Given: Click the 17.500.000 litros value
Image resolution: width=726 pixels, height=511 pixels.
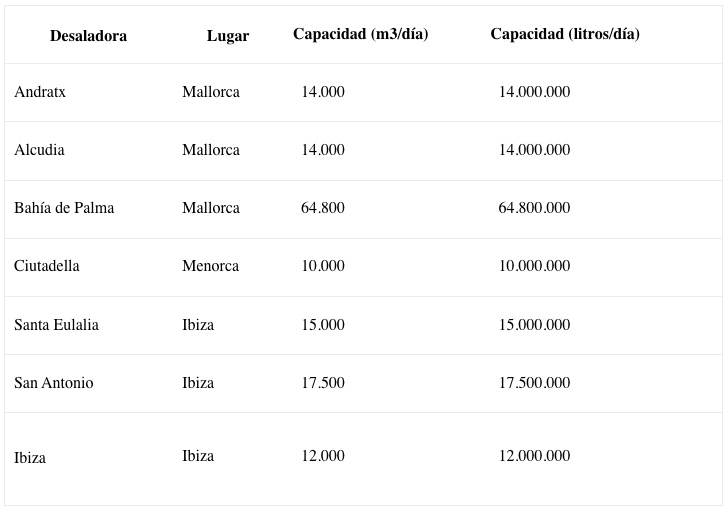Looking at the screenshot, I should point(534,383).
